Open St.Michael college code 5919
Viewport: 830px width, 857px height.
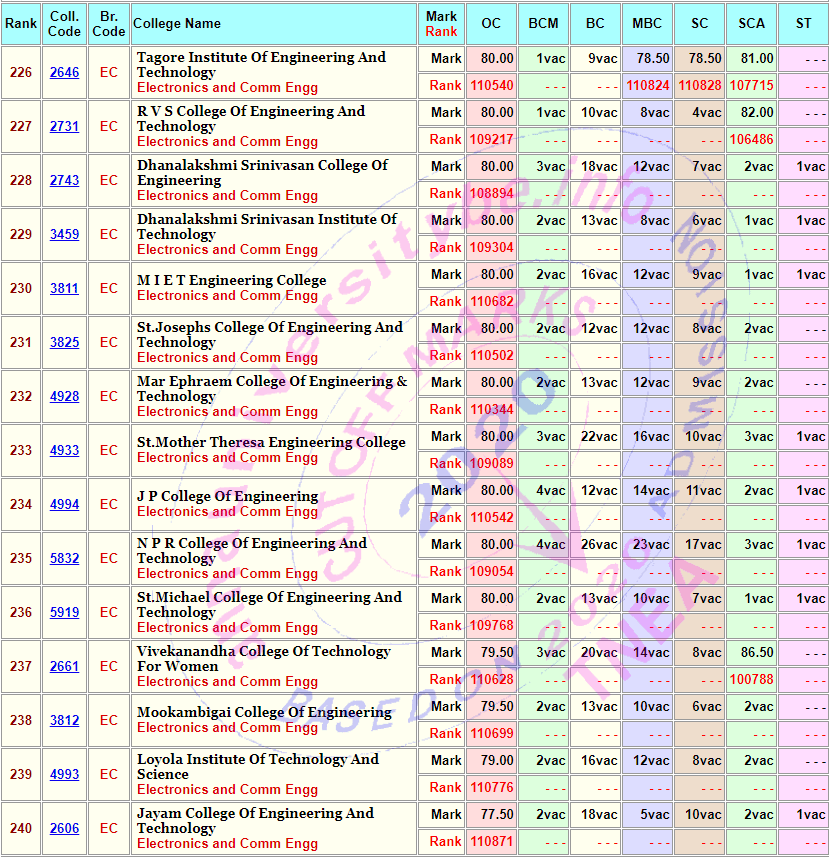click(x=64, y=612)
